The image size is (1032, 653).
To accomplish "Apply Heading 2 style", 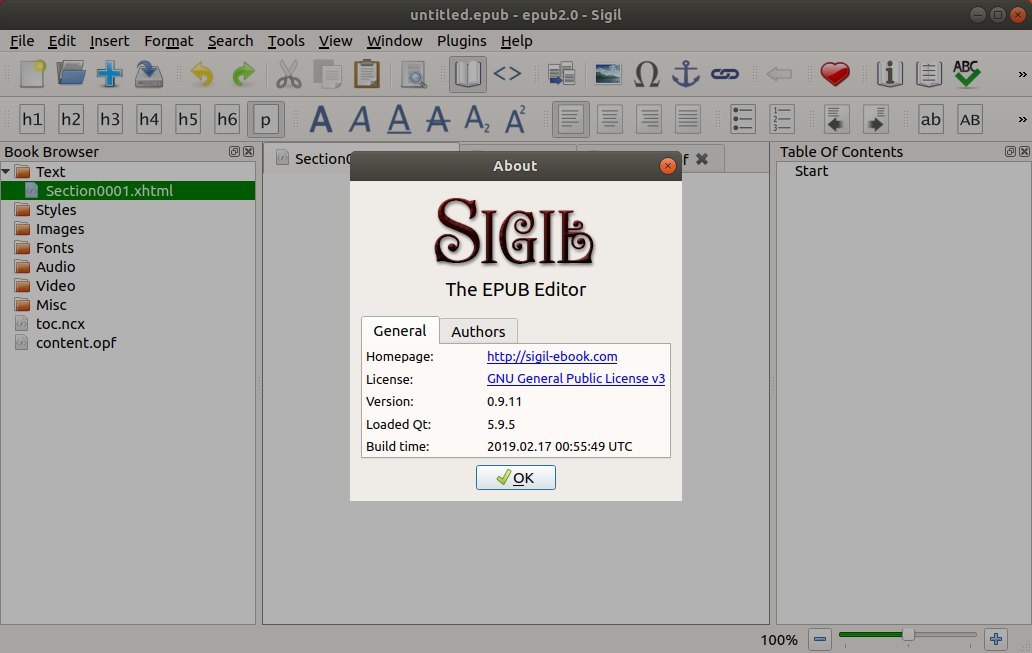I will (x=70, y=119).
